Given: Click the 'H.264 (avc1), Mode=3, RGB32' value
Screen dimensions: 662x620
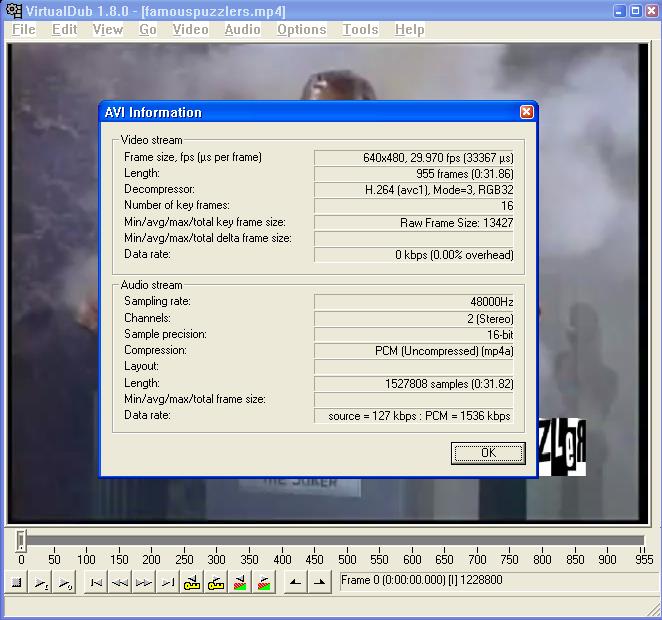Looking at the screenshot, I should click(x=414, y=190).
